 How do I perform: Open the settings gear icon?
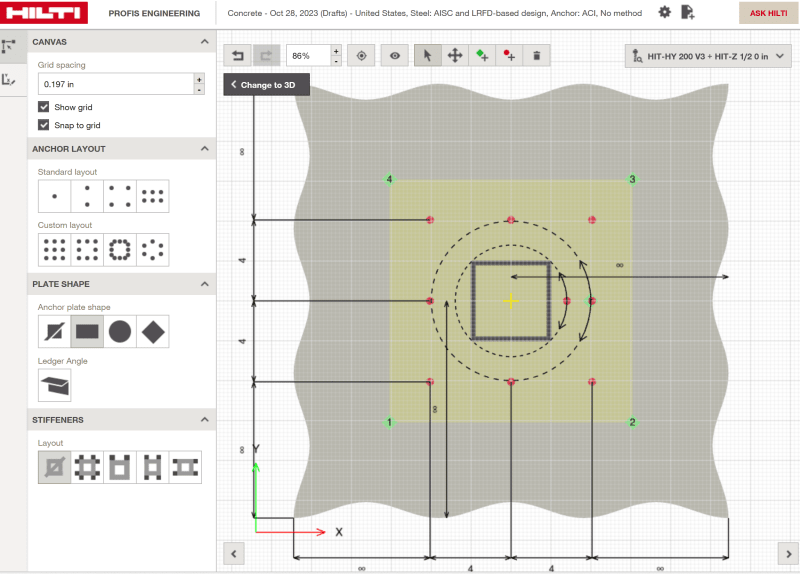664,12
